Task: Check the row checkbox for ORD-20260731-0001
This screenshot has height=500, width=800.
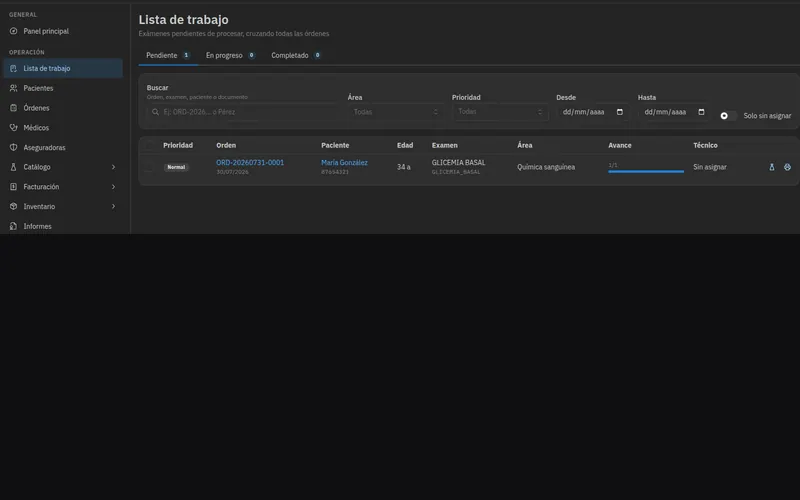Action: click(149, 167)
